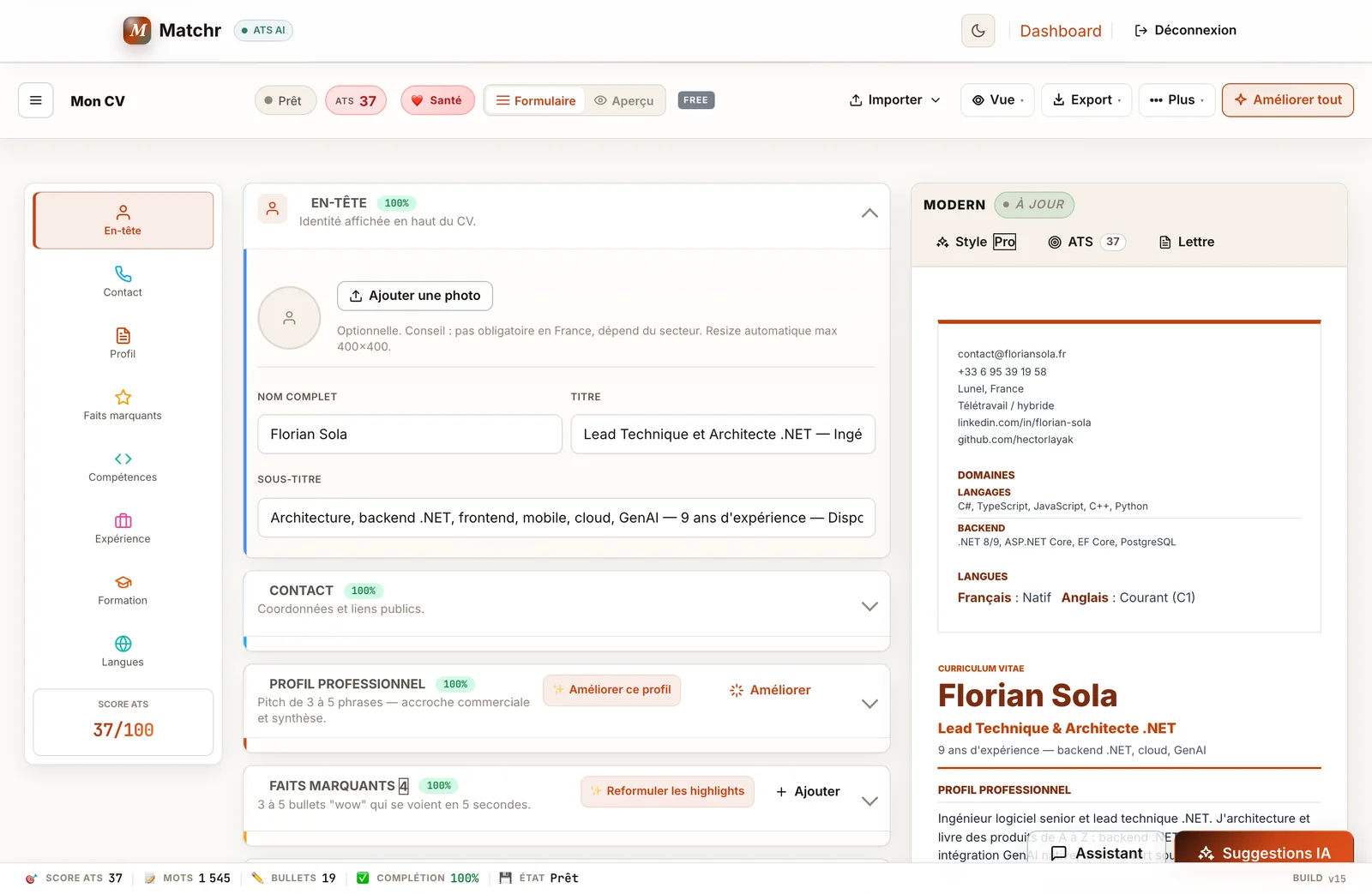1372x894 pixels.
Task: Expand Profil professionnel section chevron
Action: pyautogui.click(x=870, y=704)
